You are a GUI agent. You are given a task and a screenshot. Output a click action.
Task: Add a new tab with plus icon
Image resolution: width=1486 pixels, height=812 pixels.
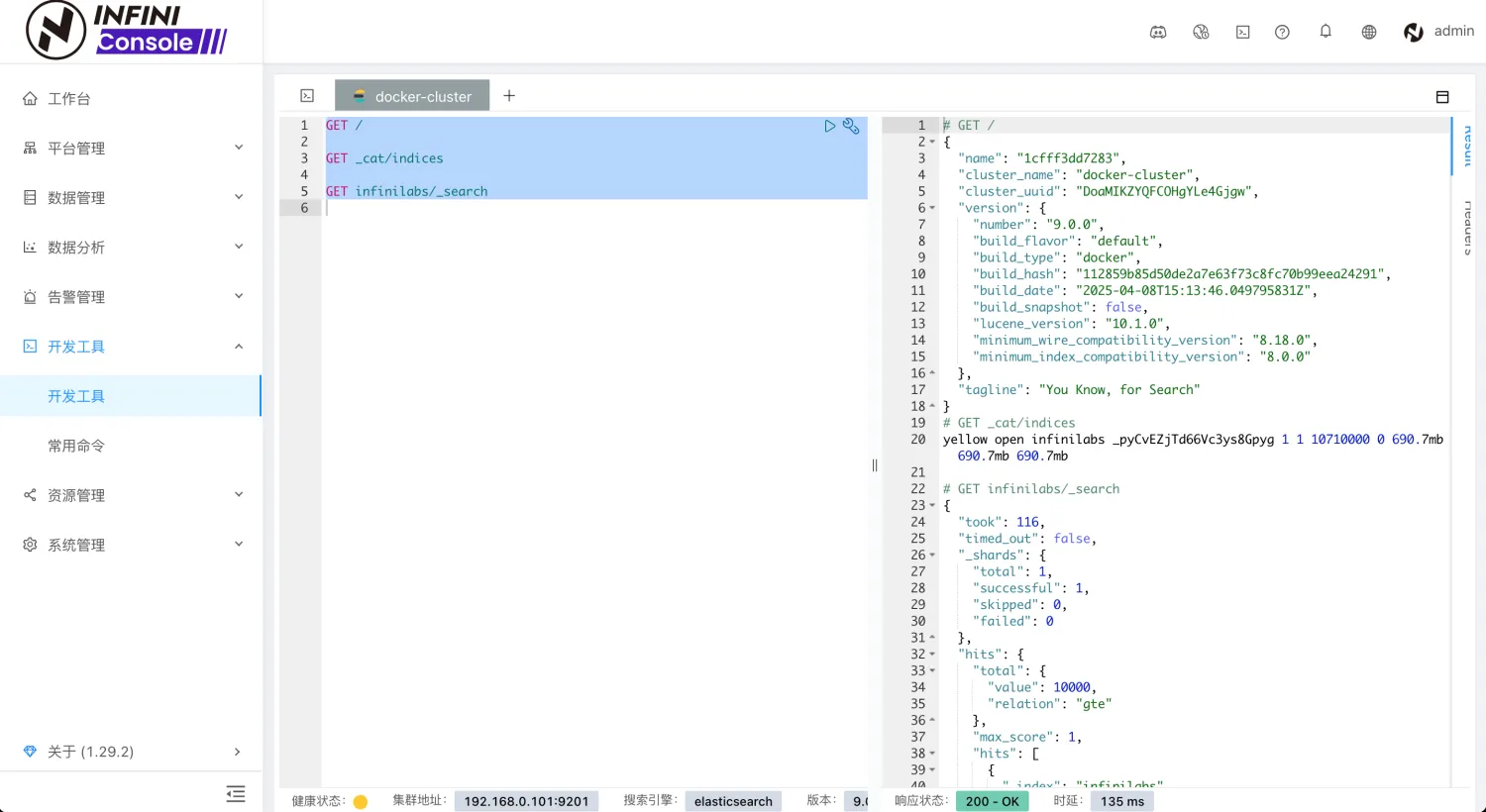tap(509, 96)
